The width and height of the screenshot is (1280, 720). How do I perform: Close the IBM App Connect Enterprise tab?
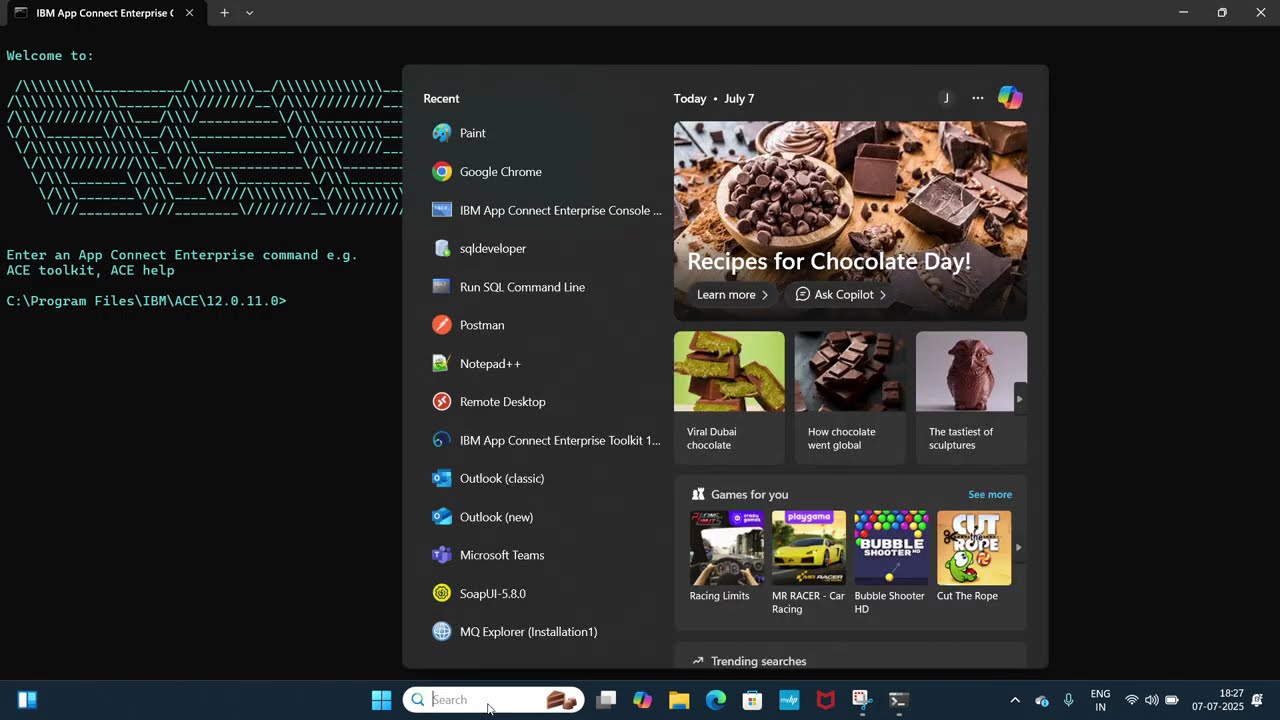pos(189,13)
